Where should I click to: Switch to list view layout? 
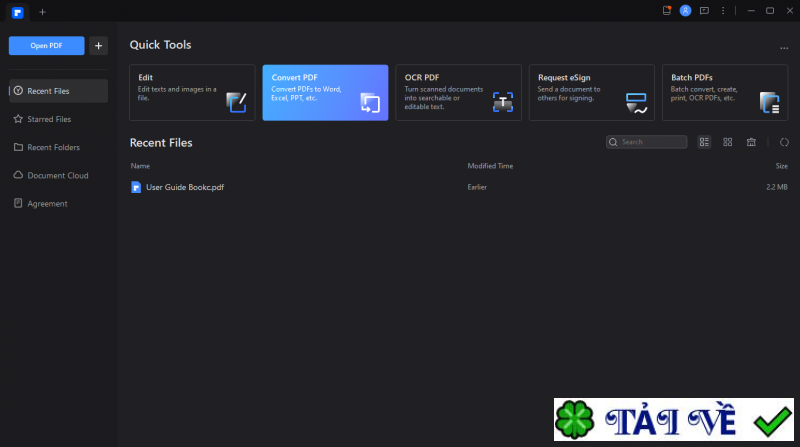click(x=704, y=142)
